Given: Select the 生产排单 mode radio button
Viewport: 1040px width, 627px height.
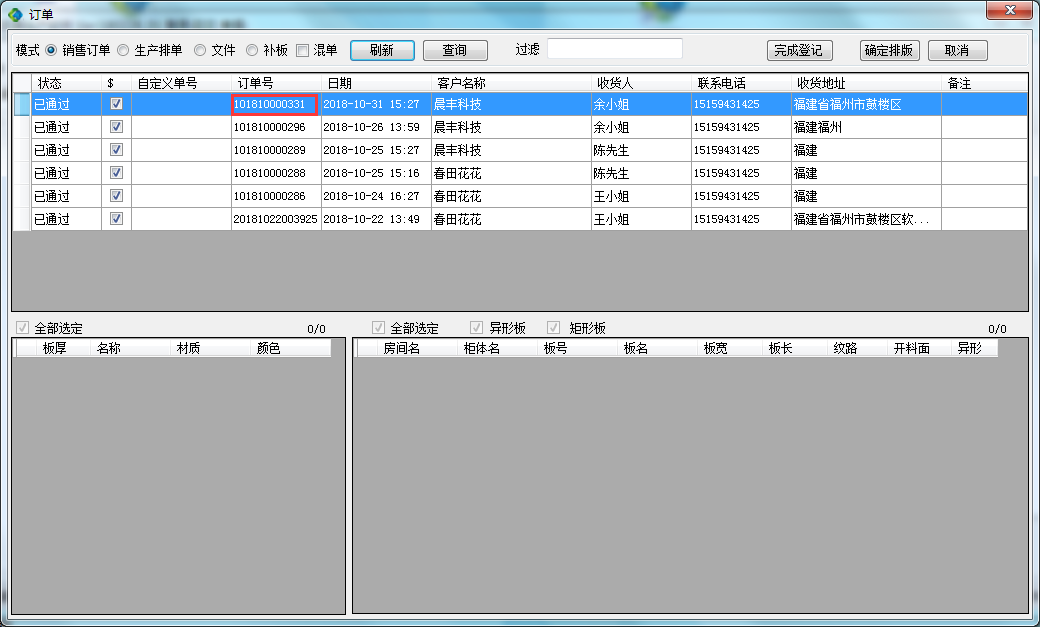Looking at the screenshot, I should 123,50.
